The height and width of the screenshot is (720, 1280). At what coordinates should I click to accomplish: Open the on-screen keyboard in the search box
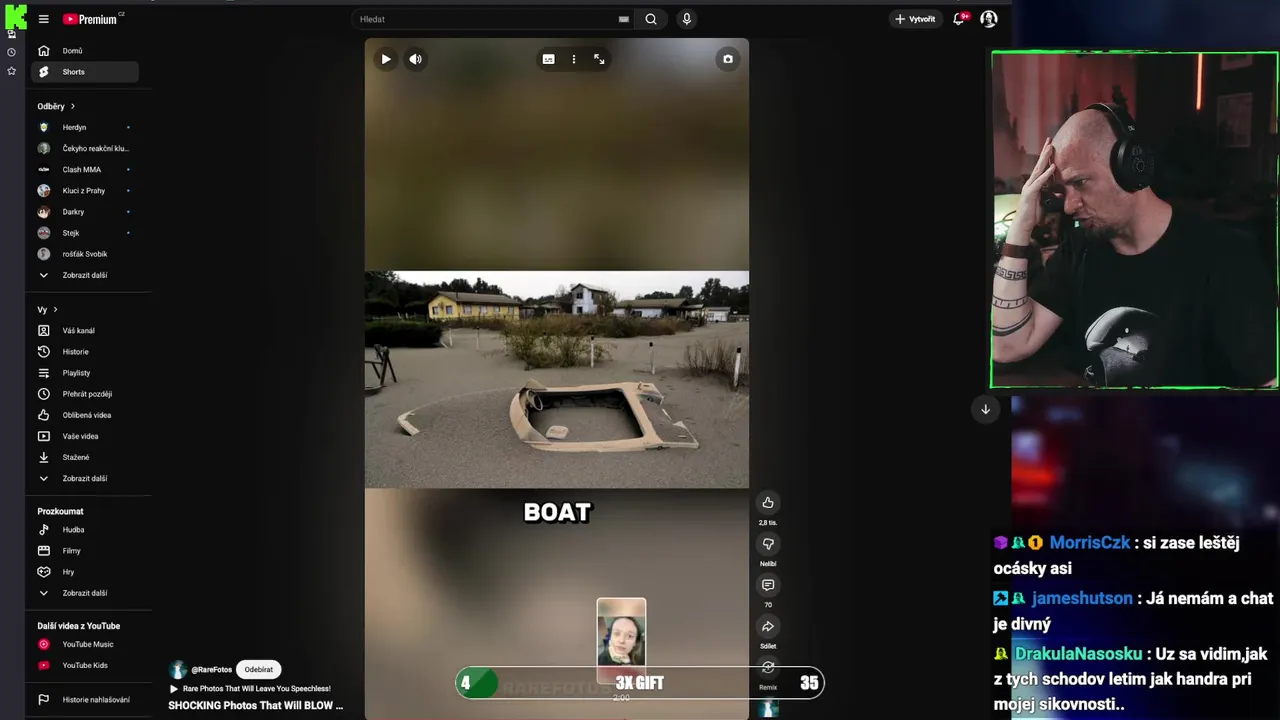tap(624, 19)
